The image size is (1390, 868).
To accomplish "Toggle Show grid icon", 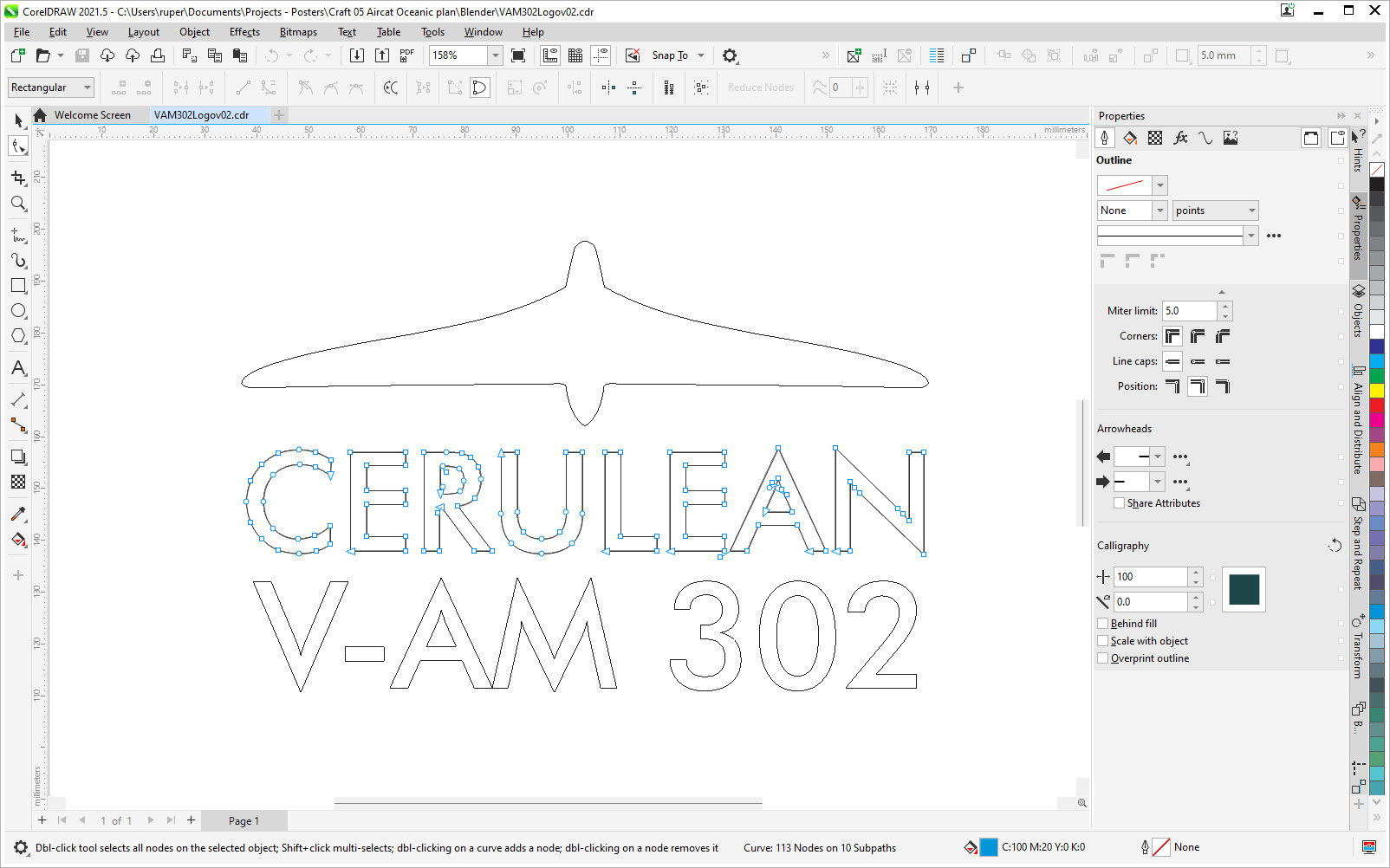I will point(575,55).
